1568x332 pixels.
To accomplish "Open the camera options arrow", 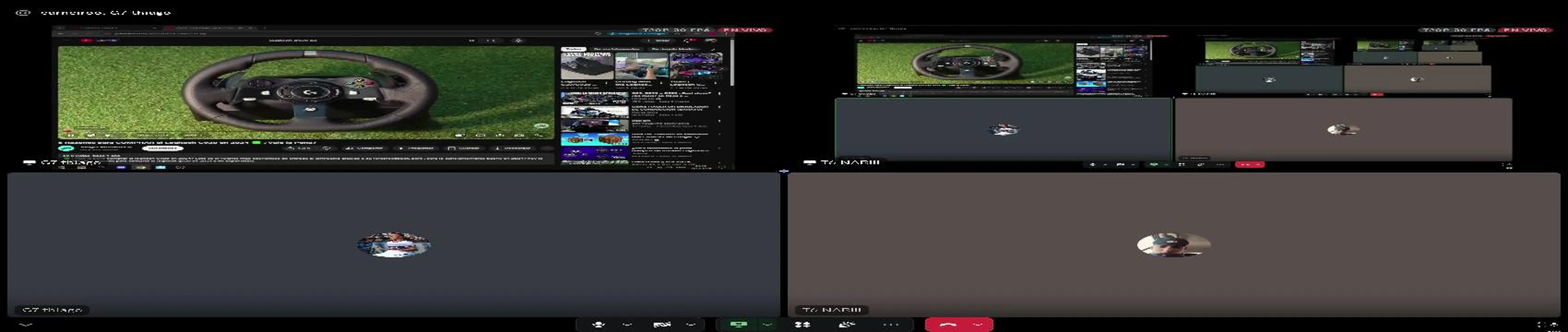I will [x=691, y=325].
